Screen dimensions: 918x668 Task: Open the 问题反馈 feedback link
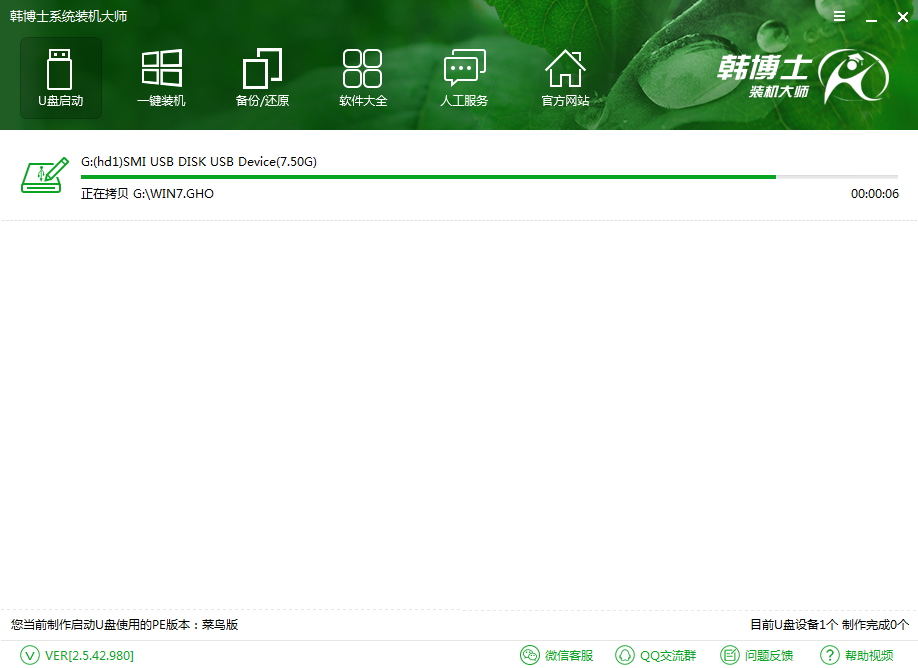(757, 655)
